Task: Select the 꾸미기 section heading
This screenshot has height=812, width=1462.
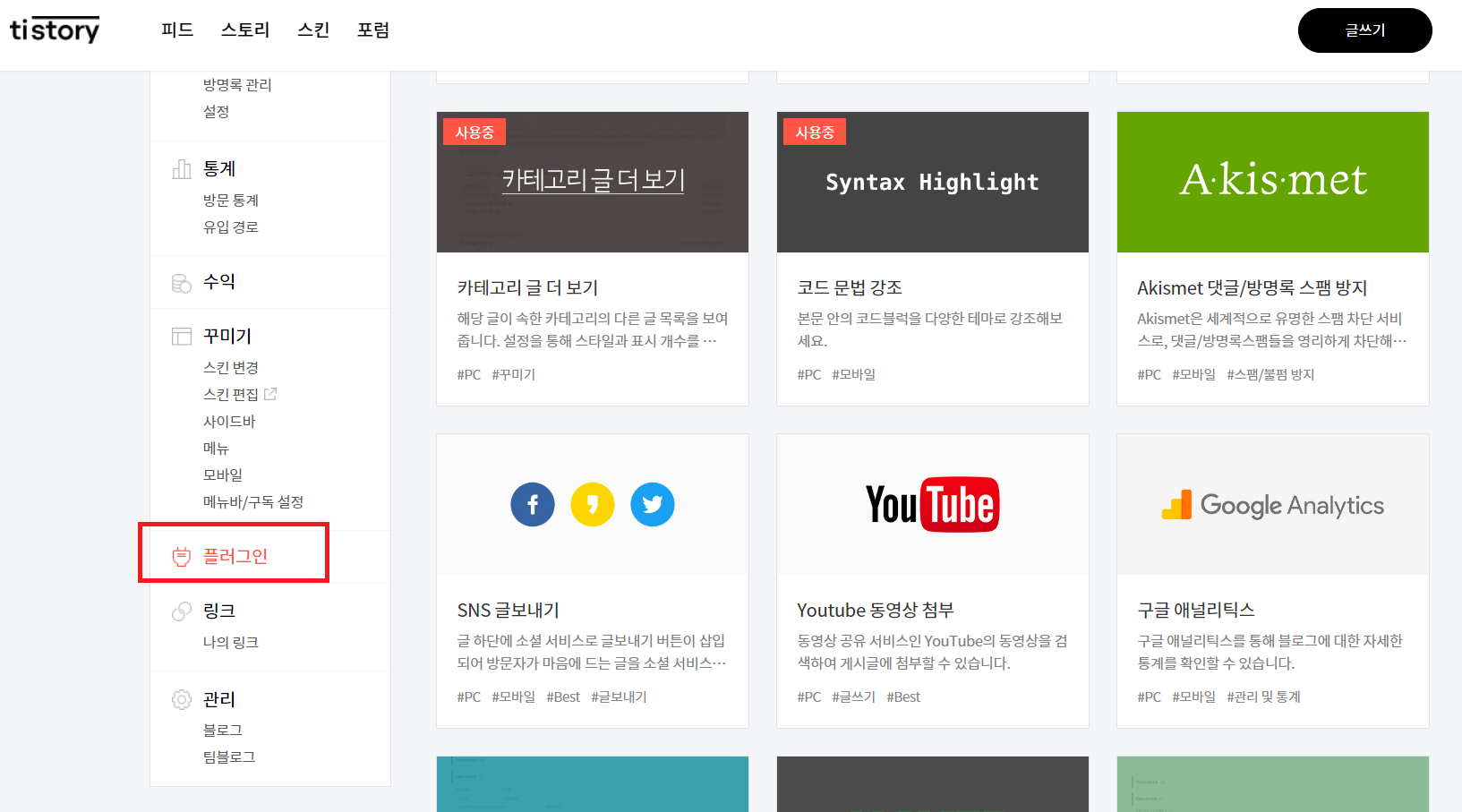Action: click(x=227, y=337)
